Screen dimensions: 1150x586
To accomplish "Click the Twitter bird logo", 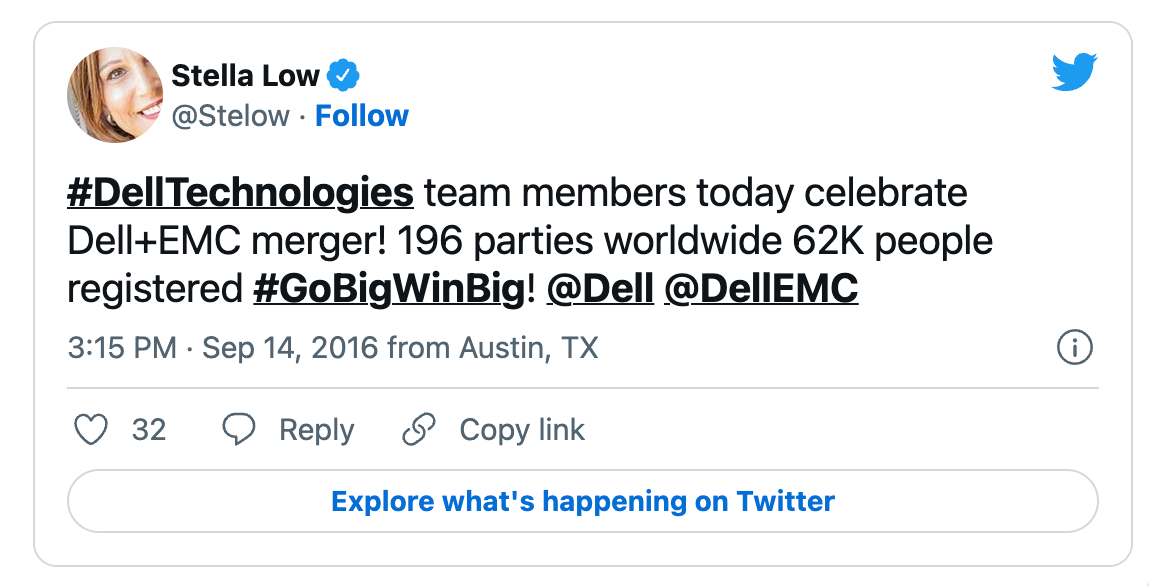I will (1074, 74).
